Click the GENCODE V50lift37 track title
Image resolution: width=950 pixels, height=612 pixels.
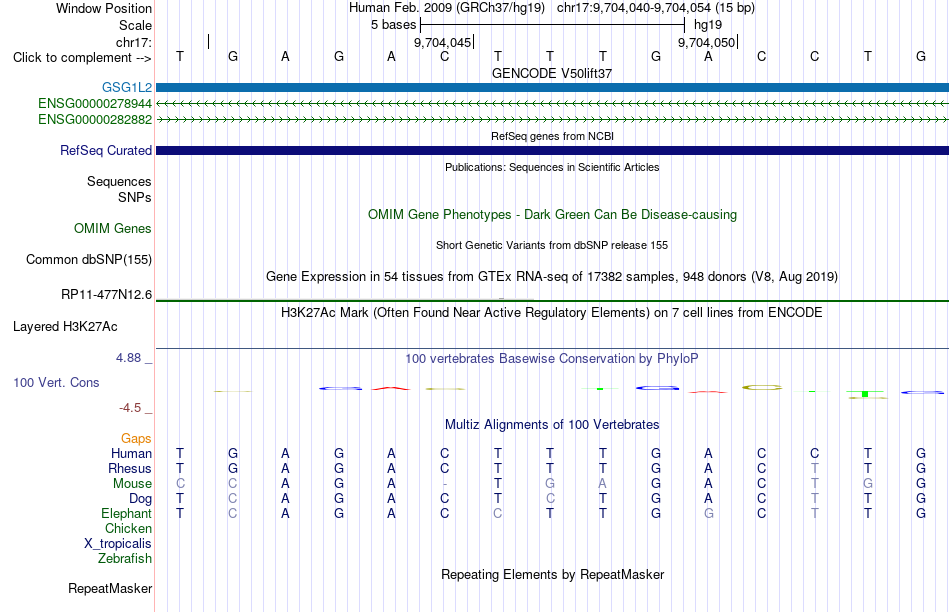point(552,73)
